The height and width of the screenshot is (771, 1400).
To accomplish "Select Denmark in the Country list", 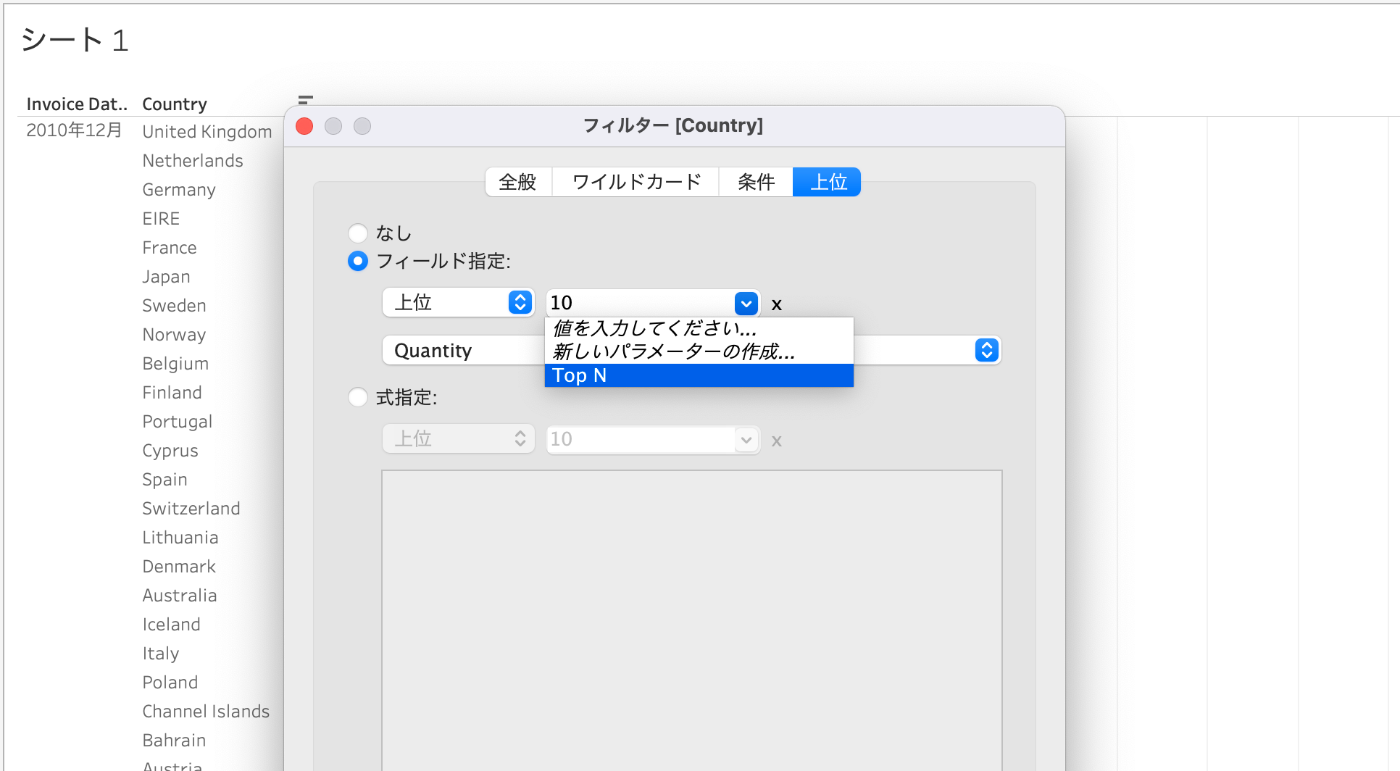I will (x=179, y=567).
